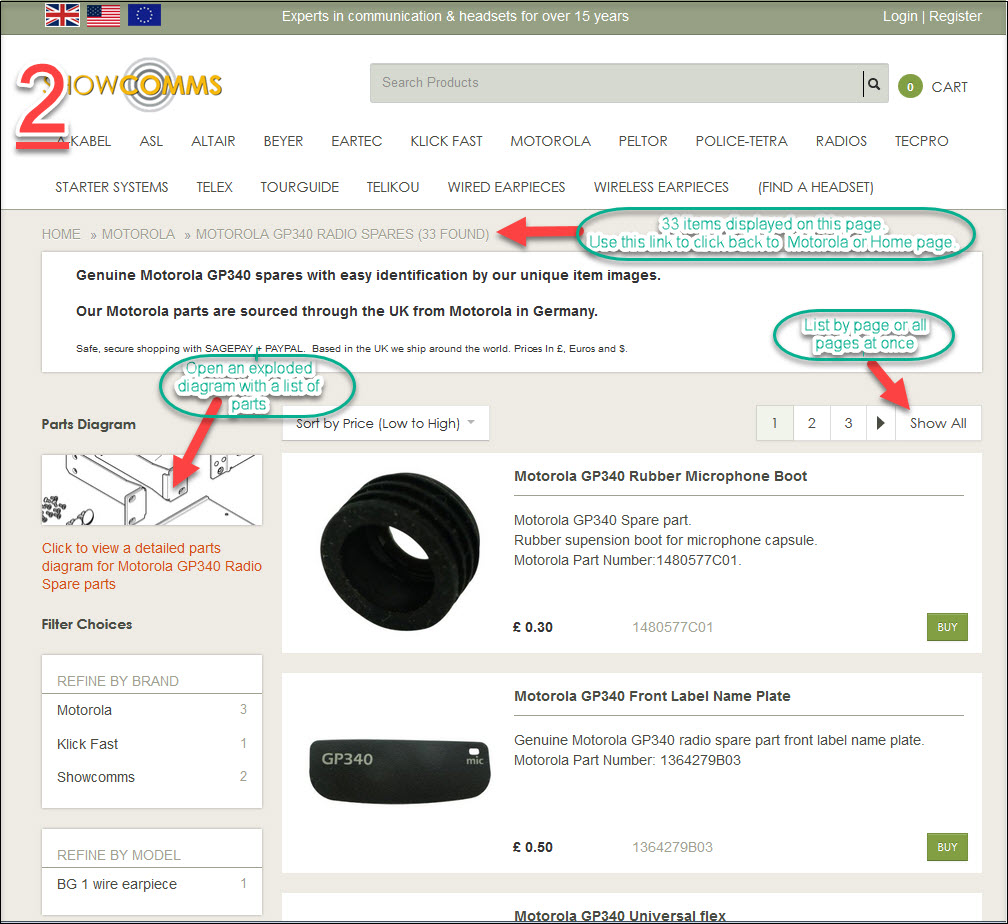Open the Register link
The width and height of the screenshot is (1008, 924).
[955, 16]
